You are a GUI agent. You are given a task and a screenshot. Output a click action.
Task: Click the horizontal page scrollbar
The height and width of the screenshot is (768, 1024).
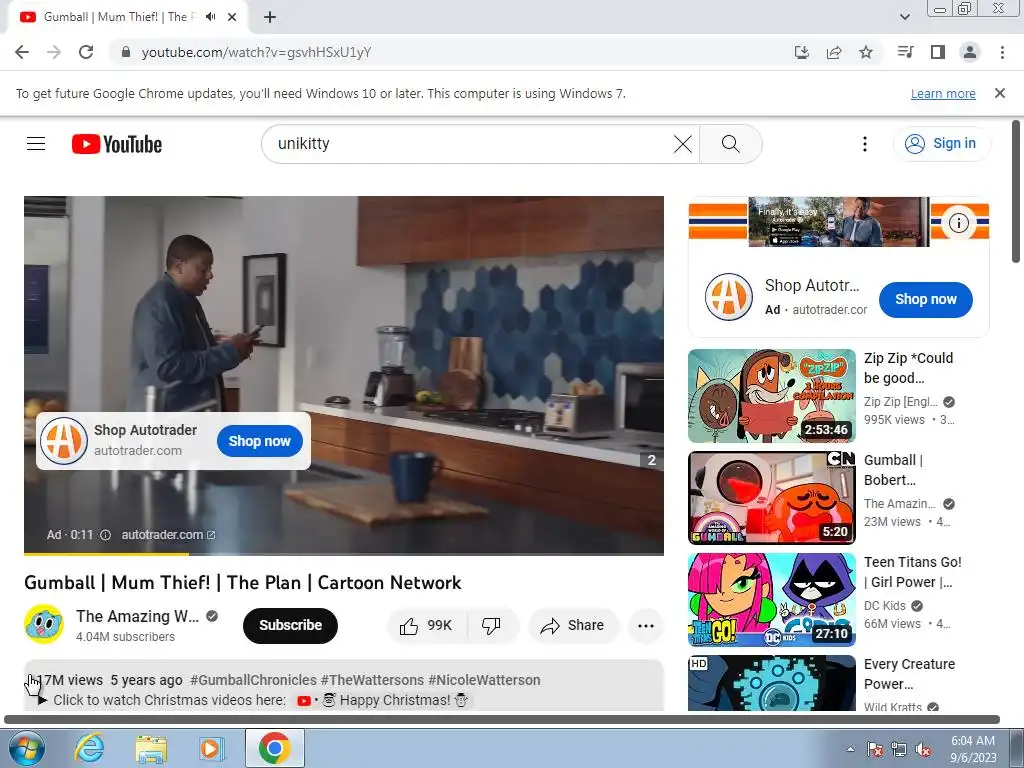pyautogui.click(x=502, y=719)
